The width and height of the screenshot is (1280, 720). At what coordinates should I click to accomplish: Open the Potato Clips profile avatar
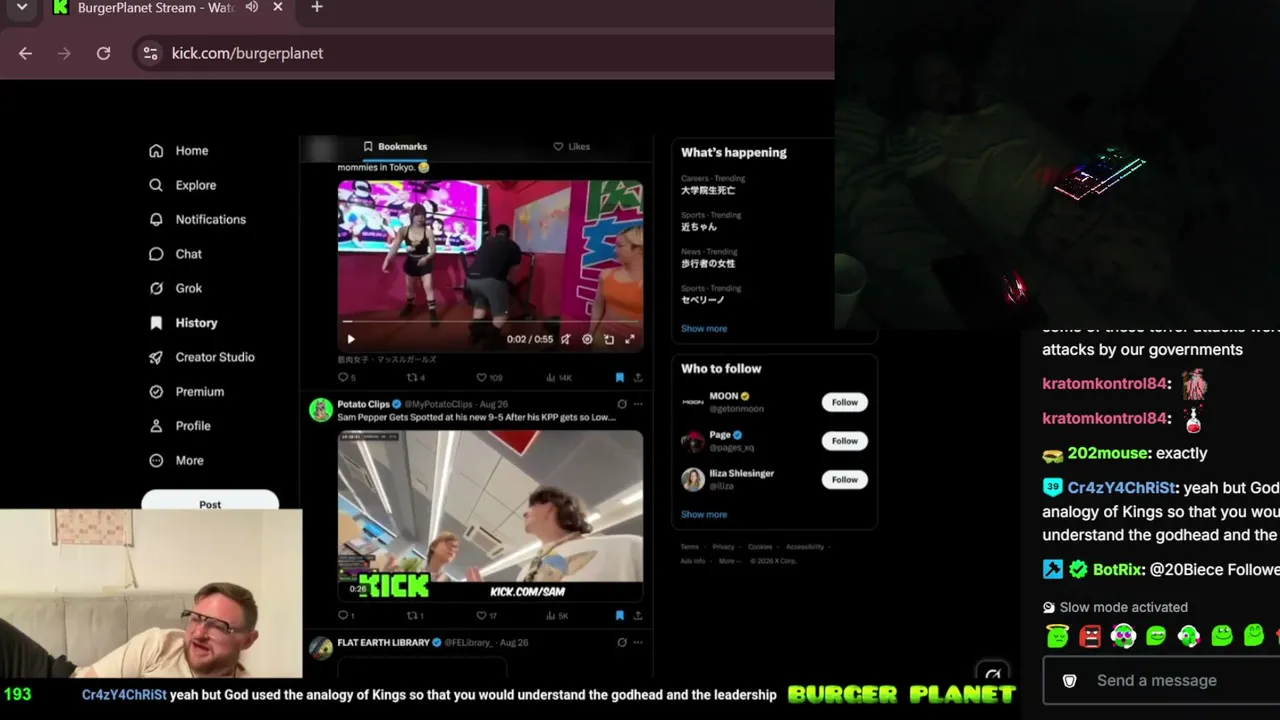[321, 409]
